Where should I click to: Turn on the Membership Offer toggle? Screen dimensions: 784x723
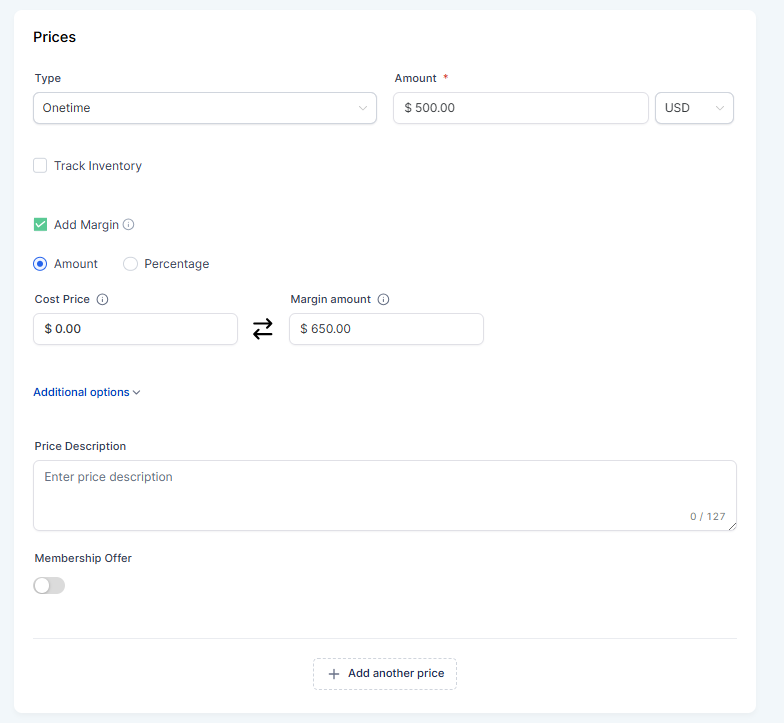tap(49, 585)
